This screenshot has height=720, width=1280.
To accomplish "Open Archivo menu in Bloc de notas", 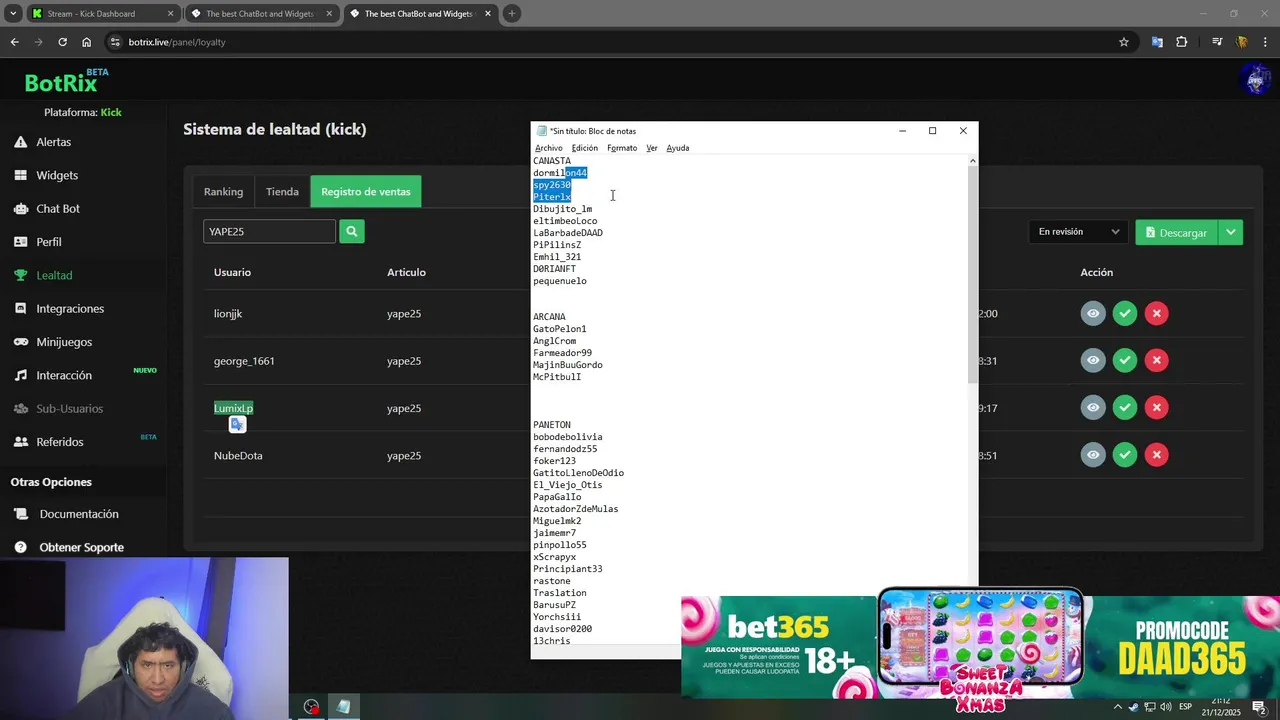I will (x=549, y=148).
